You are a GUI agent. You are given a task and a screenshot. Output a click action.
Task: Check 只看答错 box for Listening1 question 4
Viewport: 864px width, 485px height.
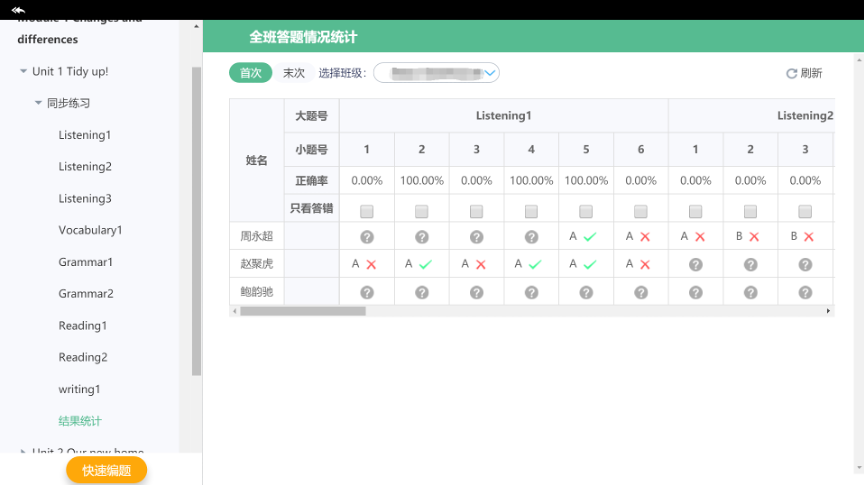[x=531, y=211]
